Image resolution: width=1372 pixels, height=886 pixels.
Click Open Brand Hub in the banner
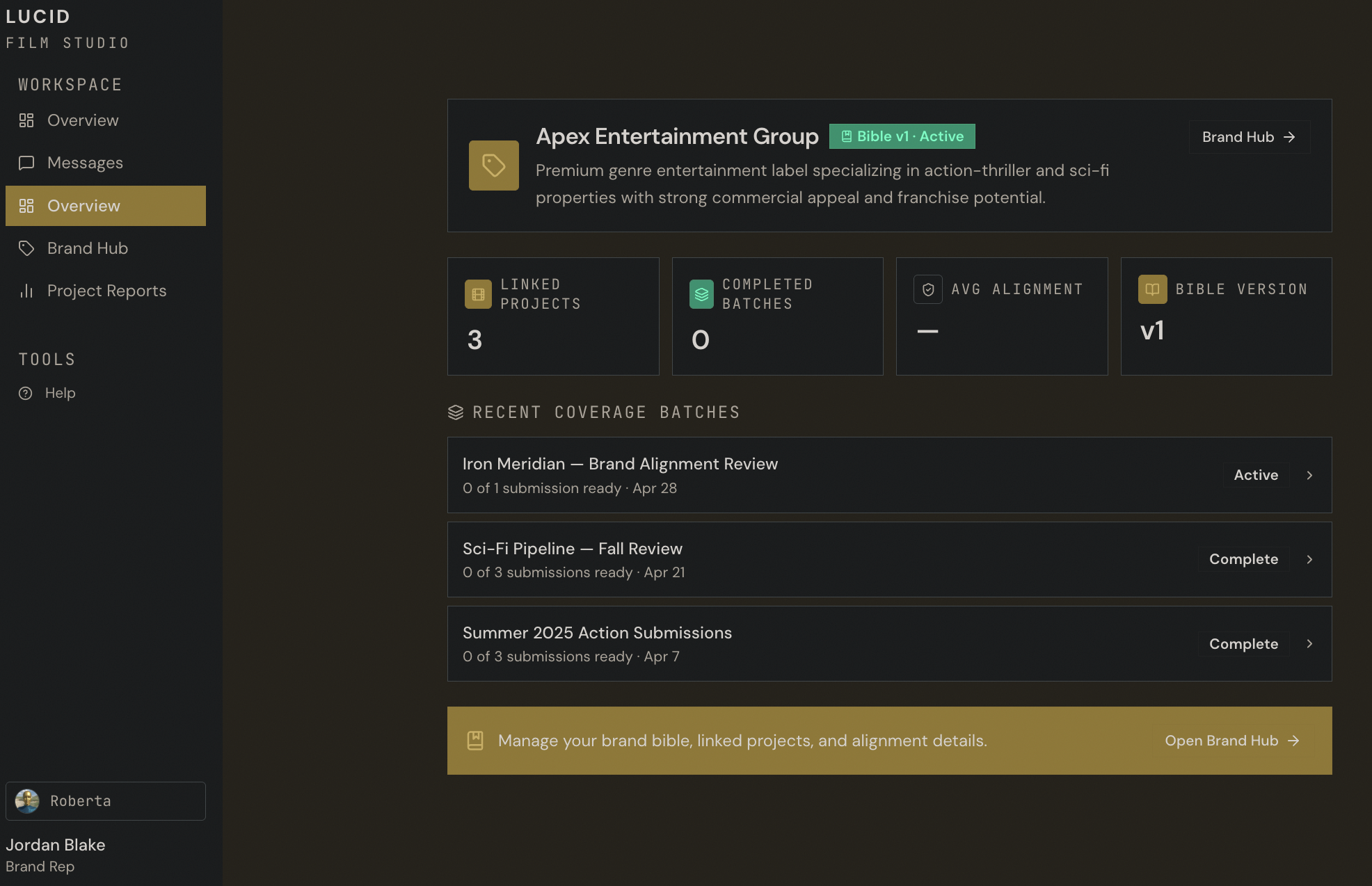pos(1232,741)
